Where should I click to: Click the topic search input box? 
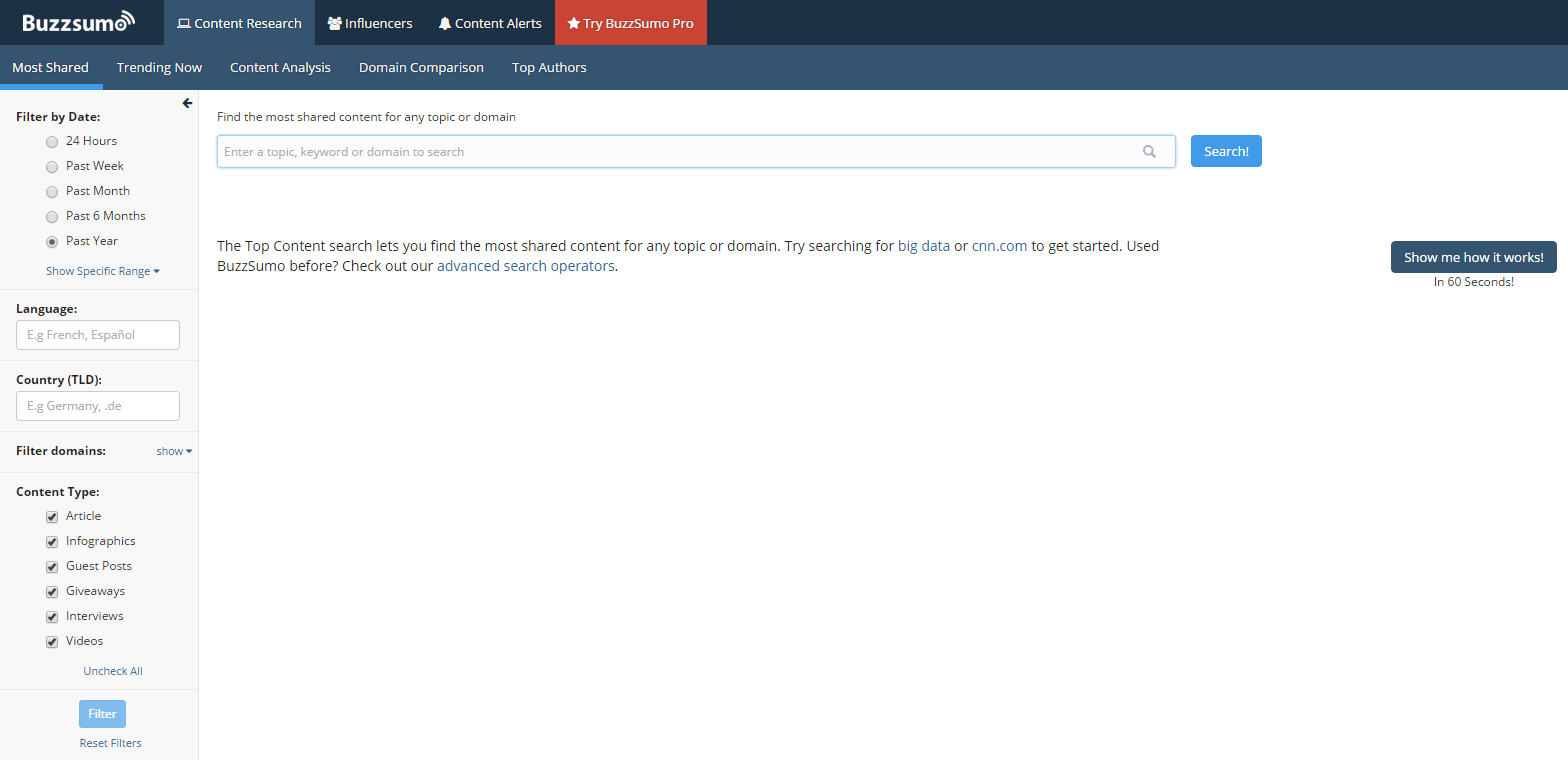[x=680, y=152]
